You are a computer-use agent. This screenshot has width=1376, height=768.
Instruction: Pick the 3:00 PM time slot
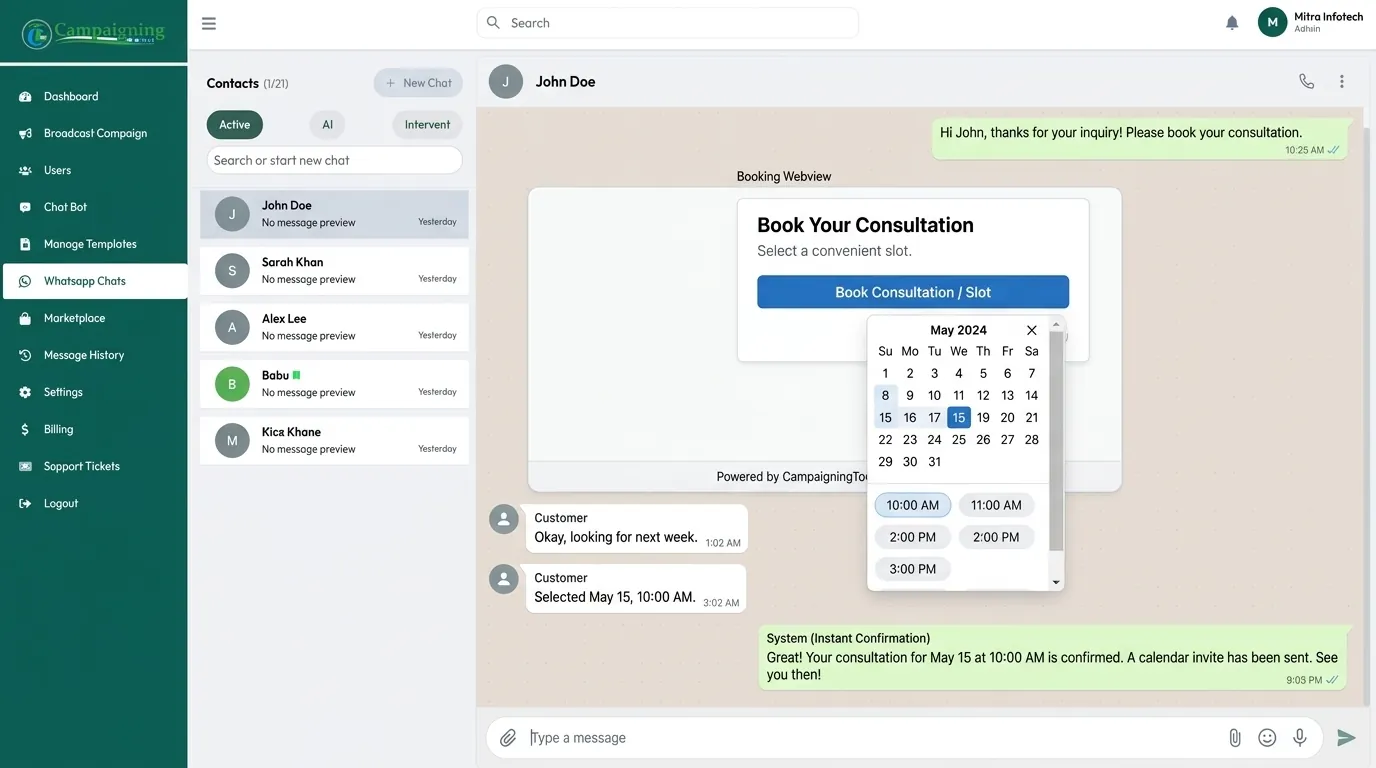pos(913,569)
